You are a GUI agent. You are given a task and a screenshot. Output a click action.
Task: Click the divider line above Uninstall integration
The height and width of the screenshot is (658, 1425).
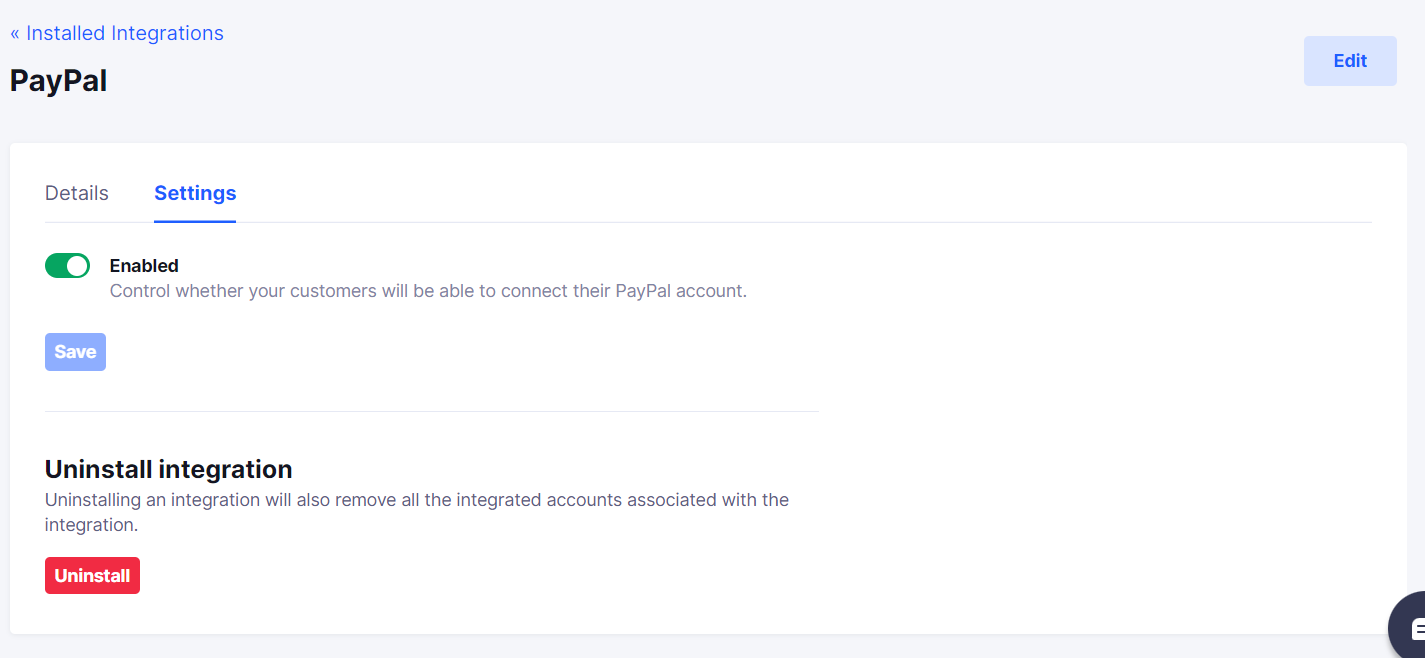point(432,411)
